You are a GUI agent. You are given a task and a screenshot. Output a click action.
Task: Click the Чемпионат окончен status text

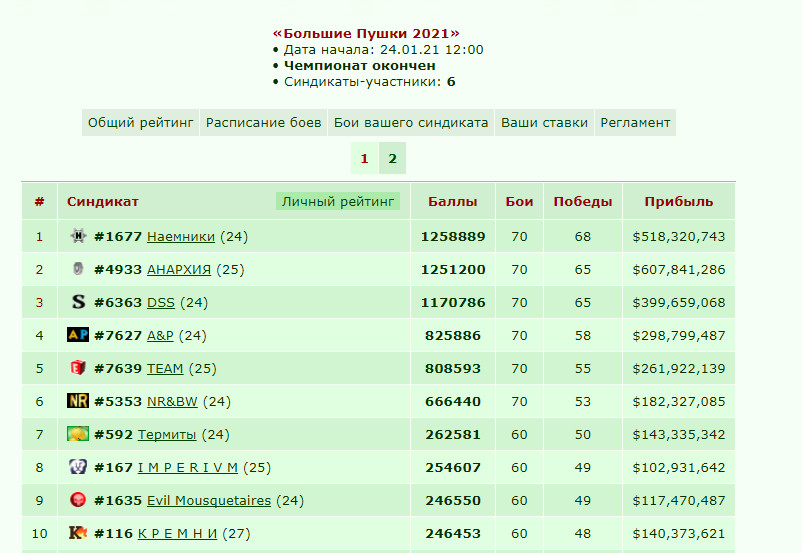[x=360, y=66]
